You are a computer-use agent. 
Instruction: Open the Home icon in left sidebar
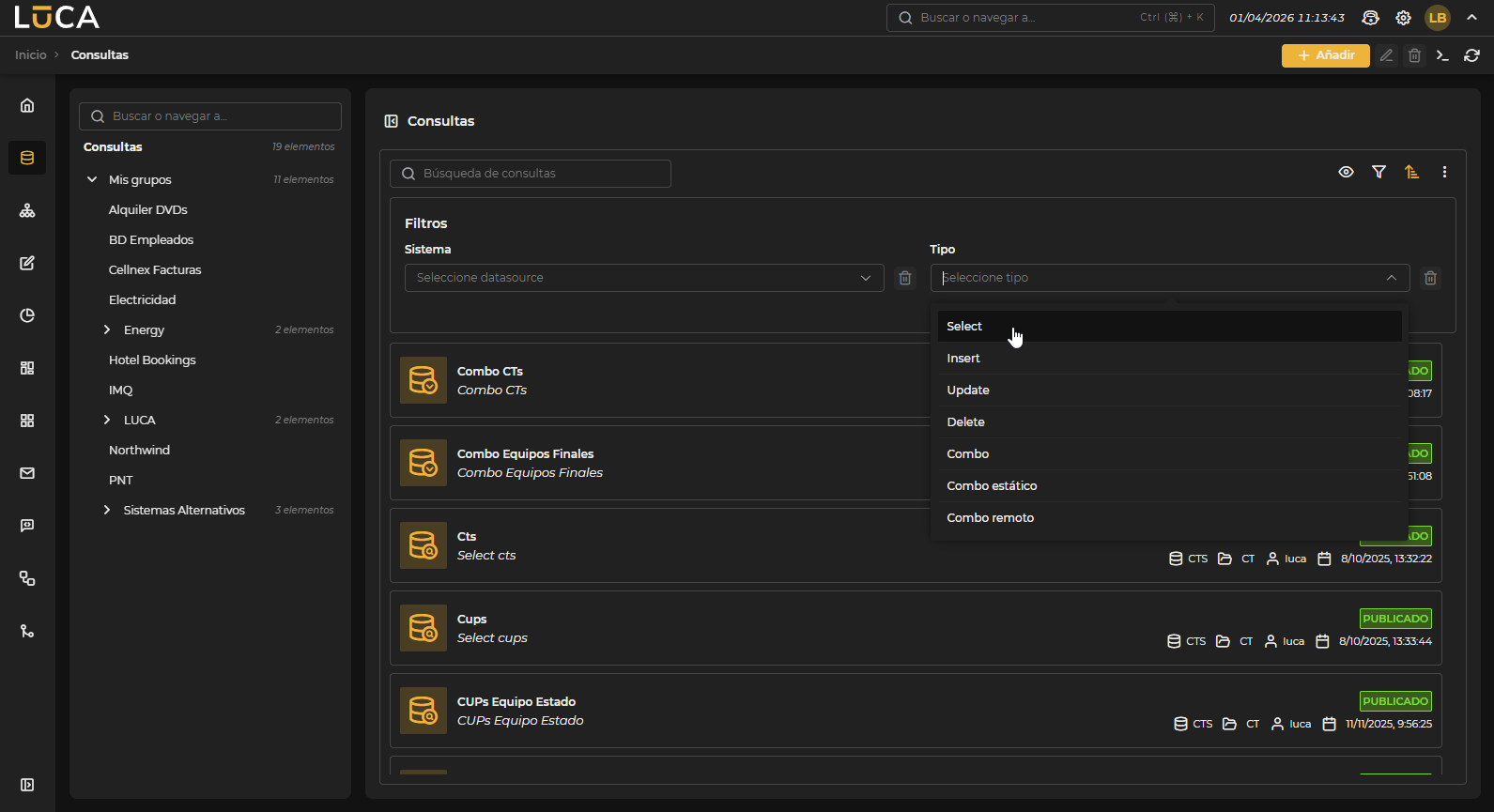[27, 105]
